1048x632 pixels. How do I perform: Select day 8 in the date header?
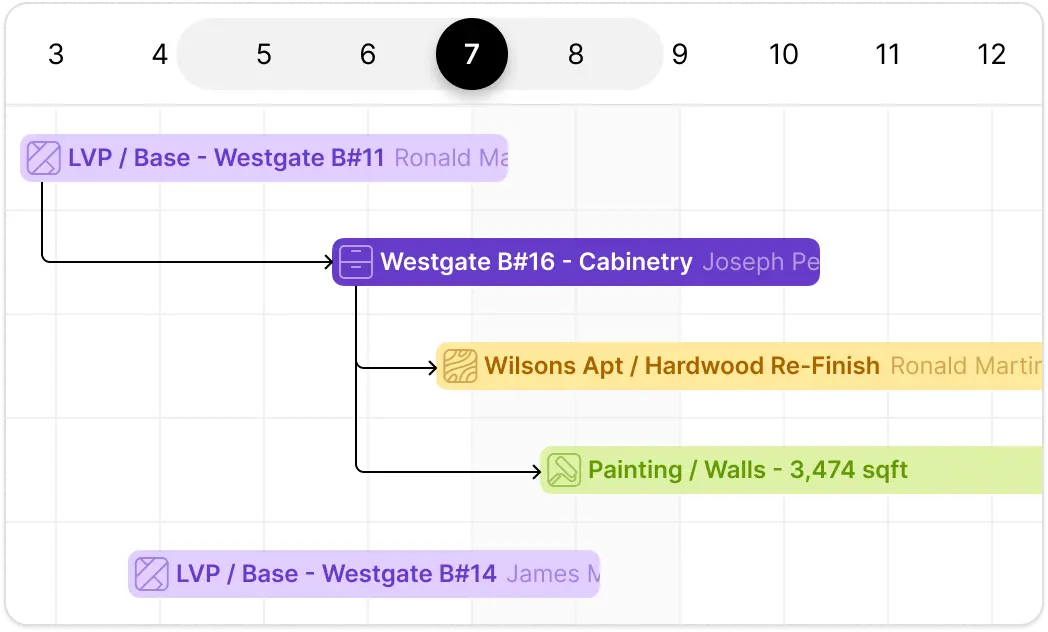(x=576, y=54)
